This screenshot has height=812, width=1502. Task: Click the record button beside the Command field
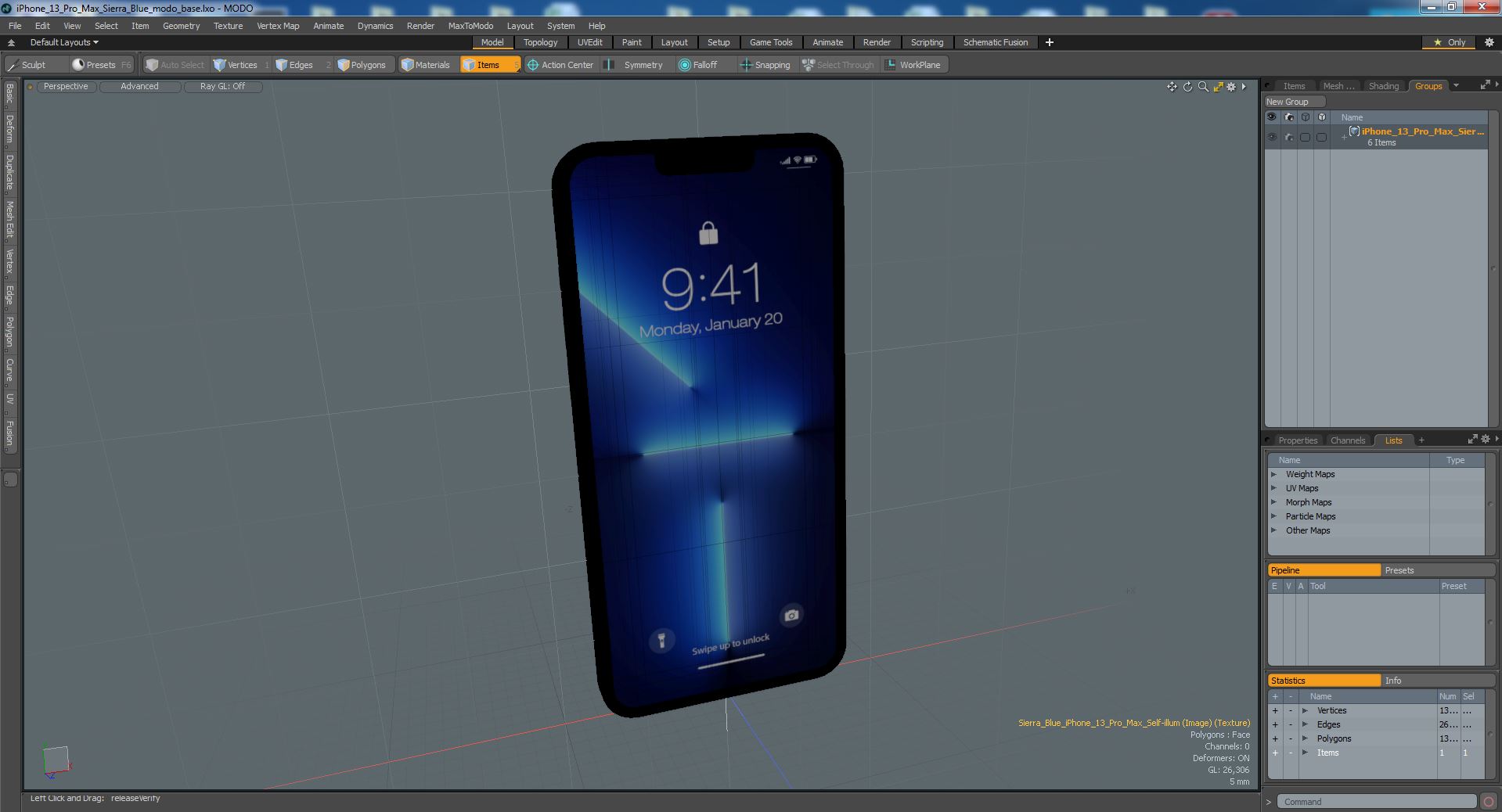coord(1489,802)
